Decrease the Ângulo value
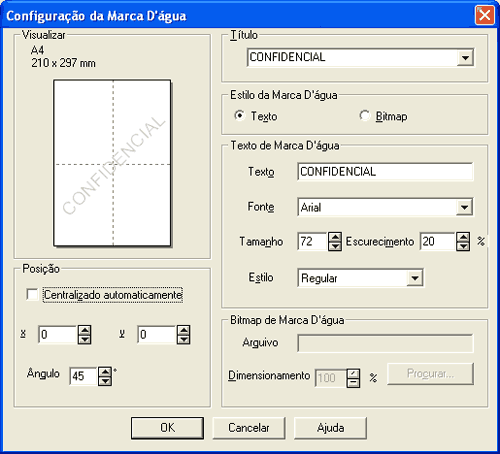This screenshot has width=500, height=454. [x=105, y=381]
